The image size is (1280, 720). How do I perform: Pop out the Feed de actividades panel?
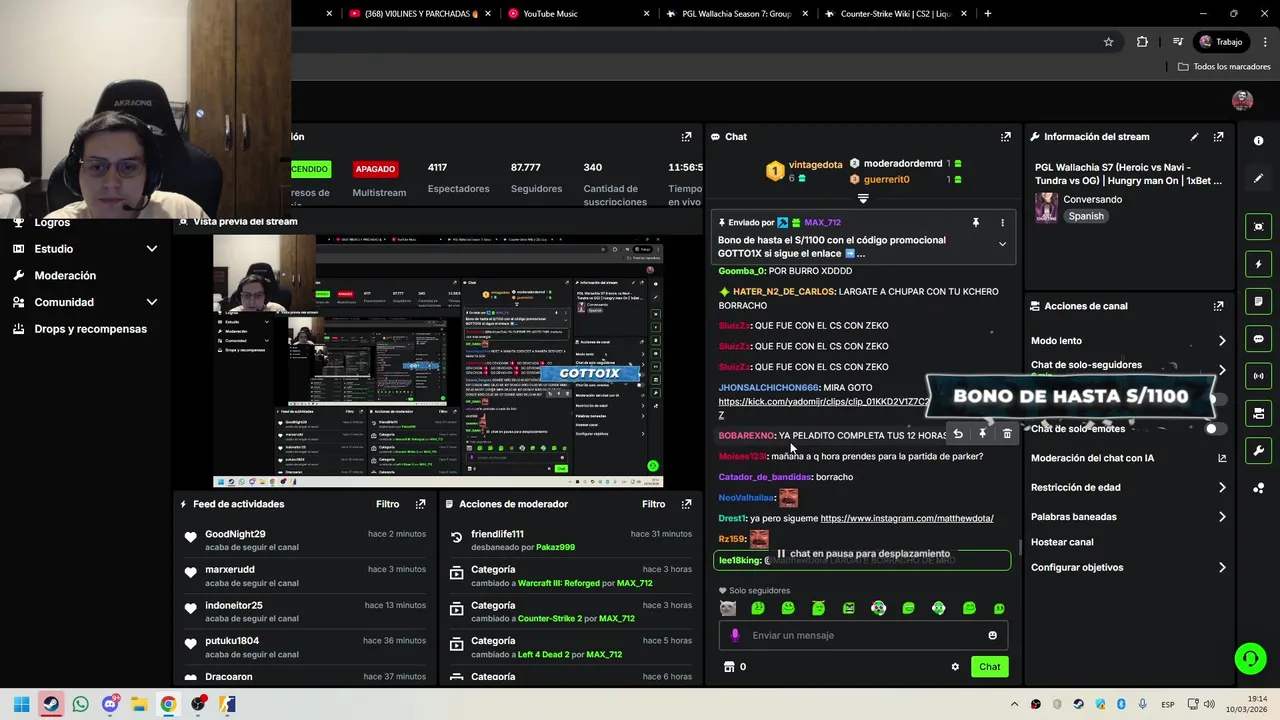[x=420, y=504]
